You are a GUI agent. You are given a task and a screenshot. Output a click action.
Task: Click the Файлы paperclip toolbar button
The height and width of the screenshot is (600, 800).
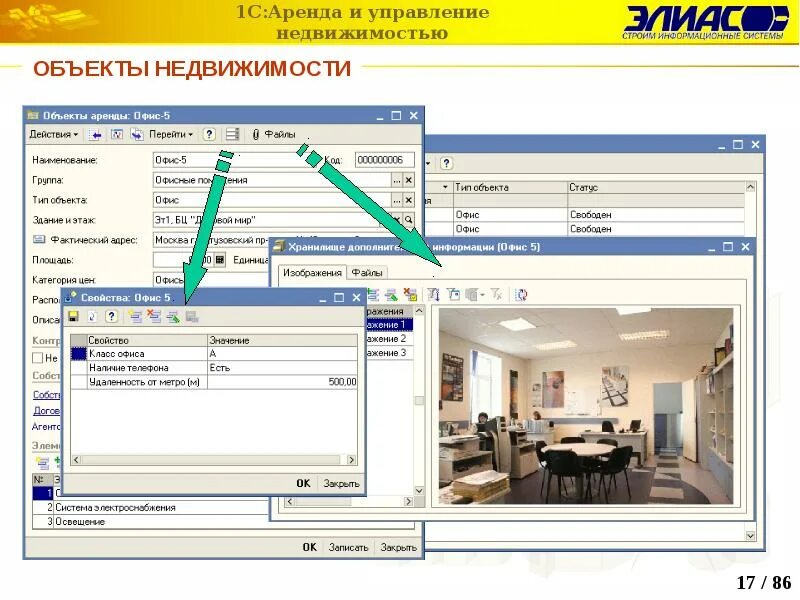273,135
